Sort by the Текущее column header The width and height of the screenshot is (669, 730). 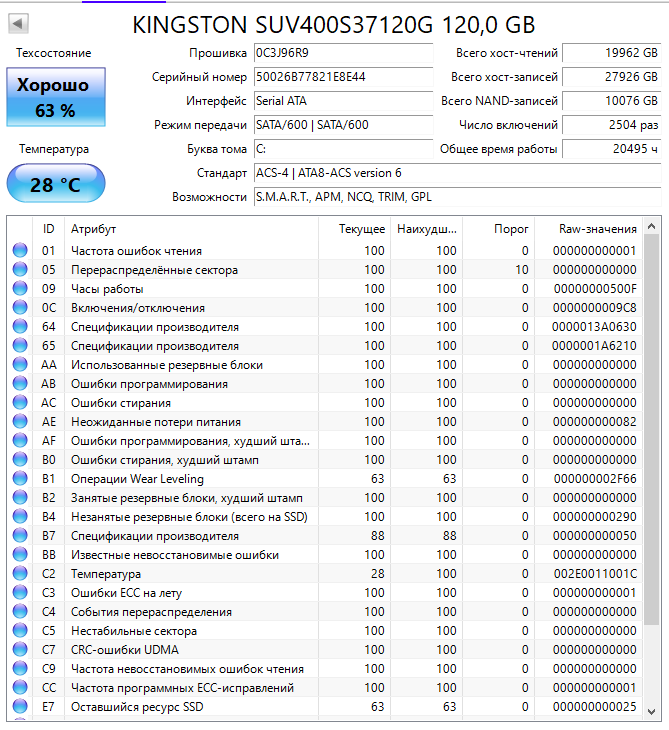click(x=355, y=229)
